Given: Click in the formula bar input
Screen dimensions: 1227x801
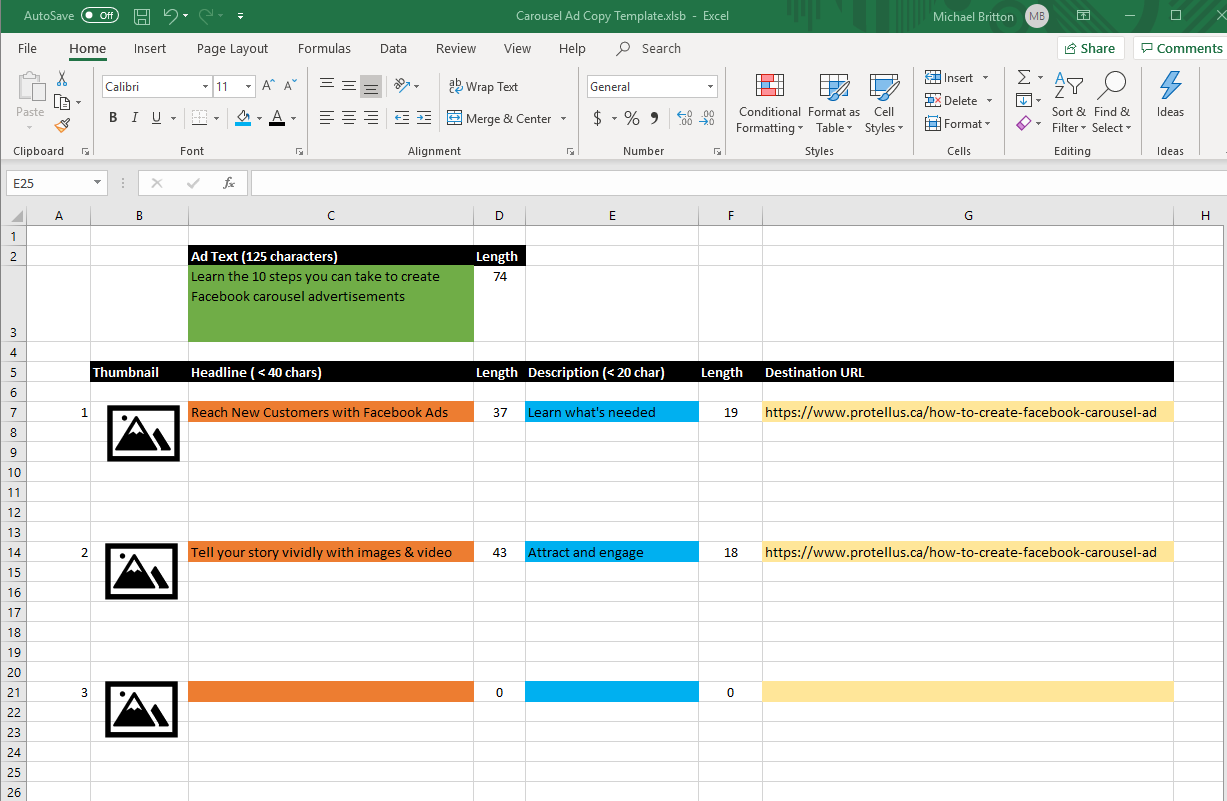Looking at the screenshot, I should pos(738,183).
